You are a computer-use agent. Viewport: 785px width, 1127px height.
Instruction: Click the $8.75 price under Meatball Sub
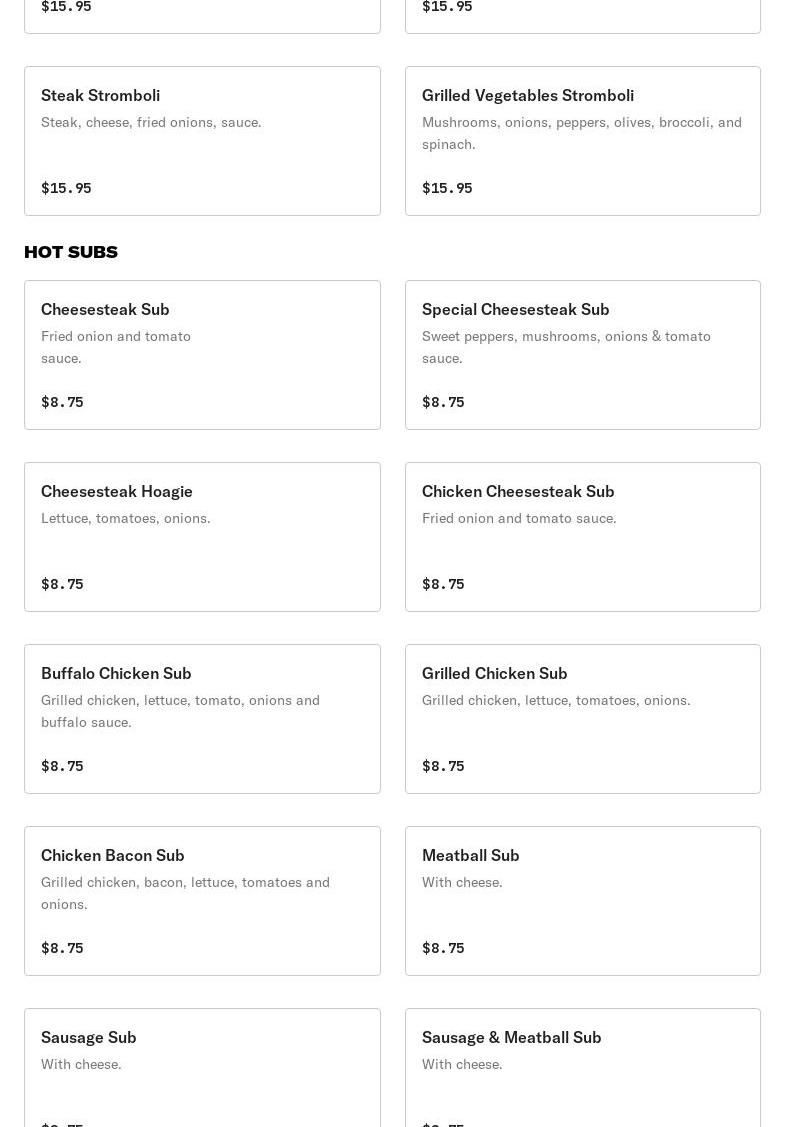(x=443, y=948)
